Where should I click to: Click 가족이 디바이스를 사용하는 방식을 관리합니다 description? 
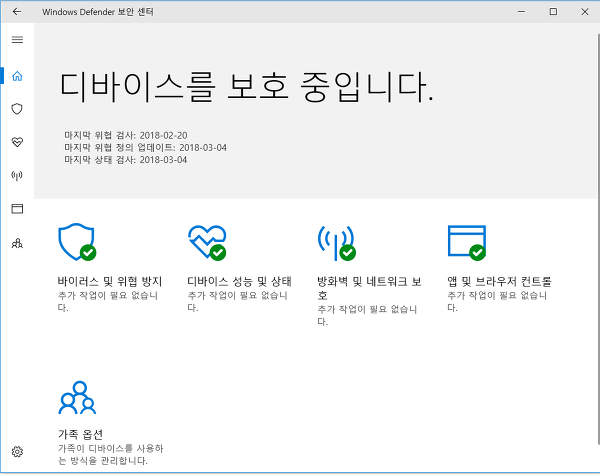(x=111, y=454)
